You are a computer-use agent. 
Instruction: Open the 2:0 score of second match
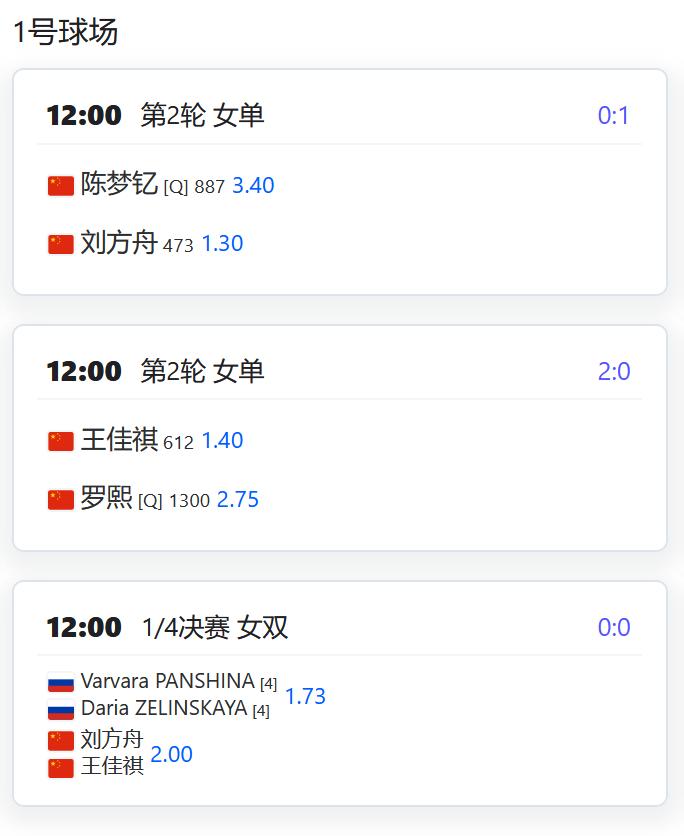point(614,372)
